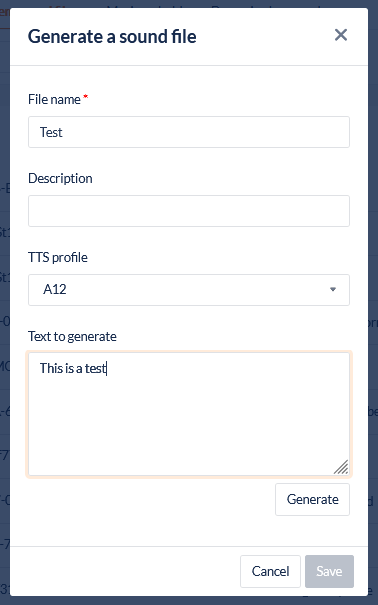Click inside the Text to generate textarea

pos(189,414)
